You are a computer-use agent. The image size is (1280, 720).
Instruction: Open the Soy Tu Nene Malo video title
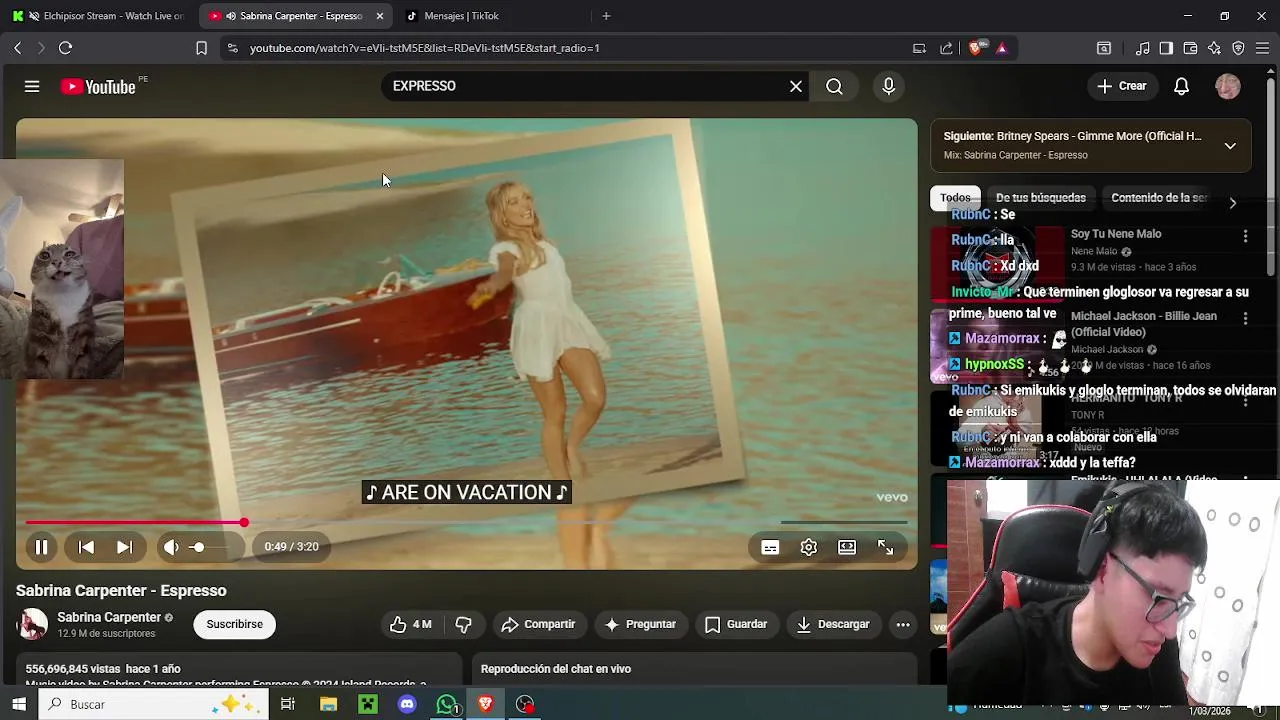(1116, 234)
